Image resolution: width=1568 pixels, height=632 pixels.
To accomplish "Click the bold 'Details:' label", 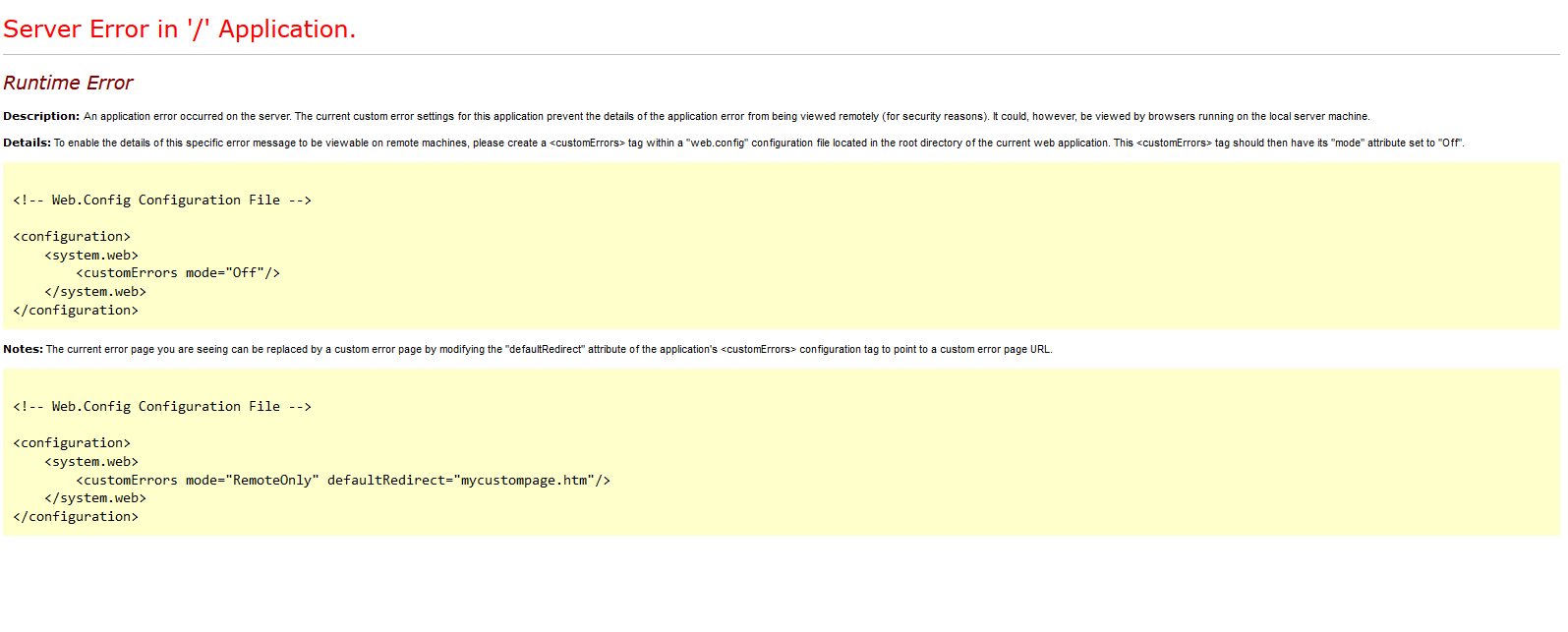I will pyautogui.click(x=28, y=143).
